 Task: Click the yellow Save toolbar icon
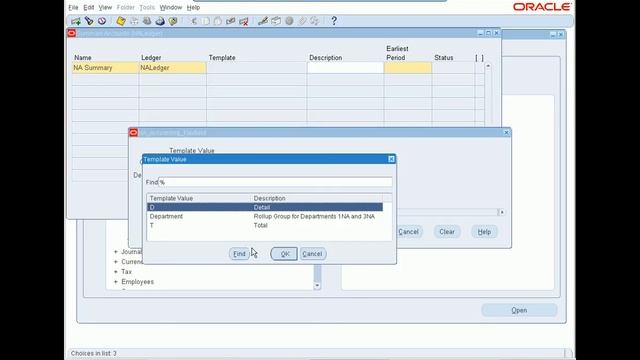coord(121,21)
